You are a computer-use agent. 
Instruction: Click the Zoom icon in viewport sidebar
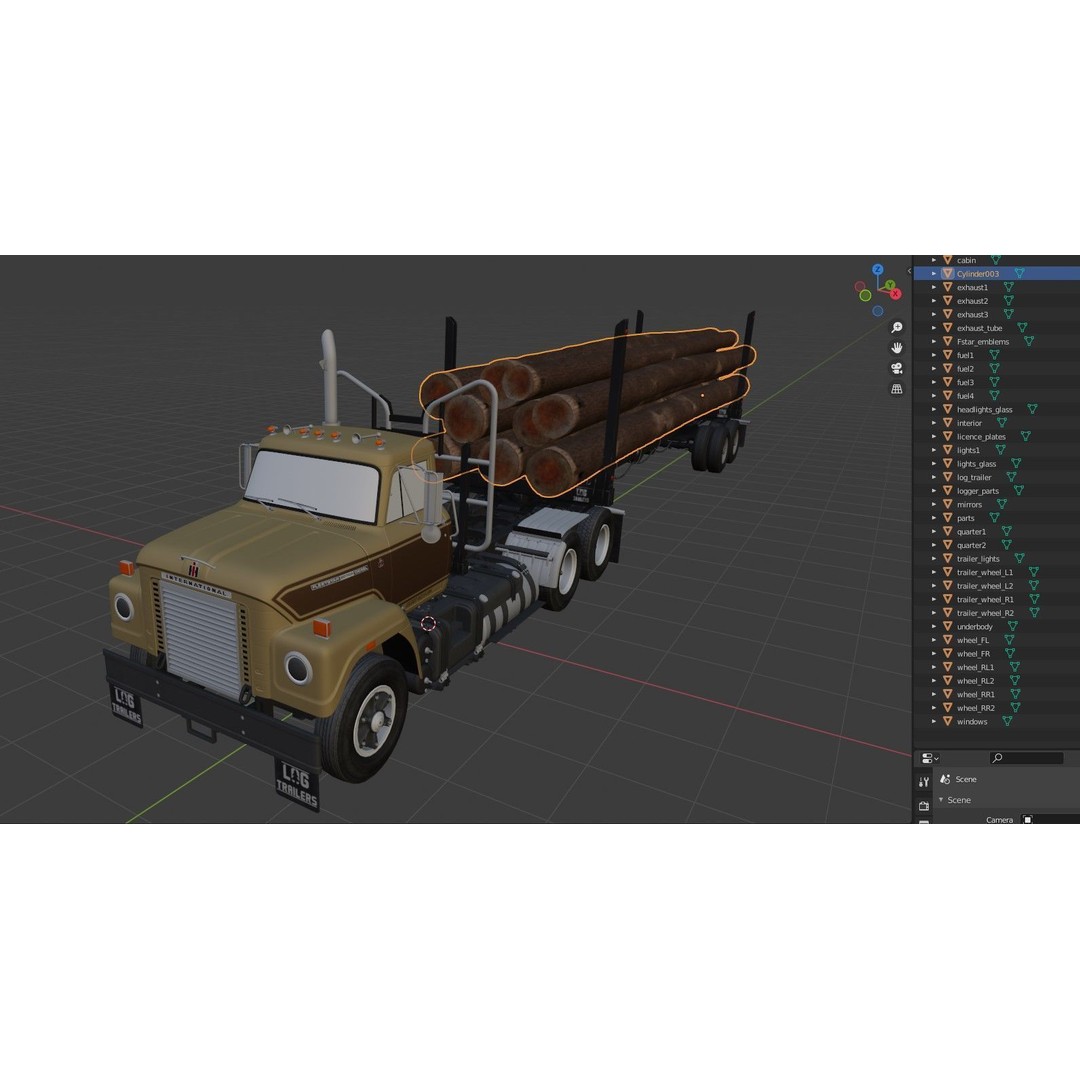pos(897,328)
